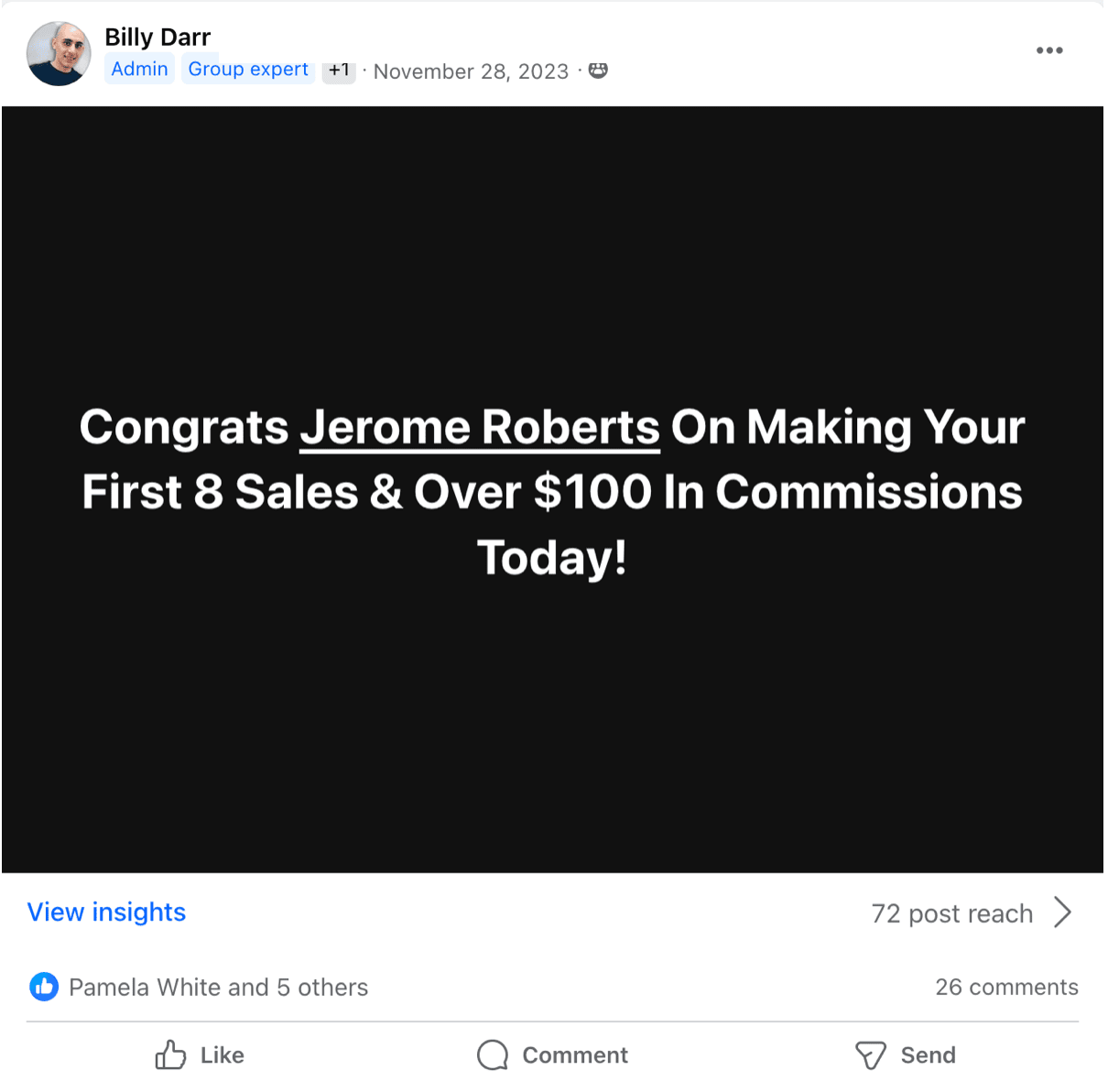Open the three-dot post options menu
This screenshot has width=1108, height=1092.
point(1048,50)
